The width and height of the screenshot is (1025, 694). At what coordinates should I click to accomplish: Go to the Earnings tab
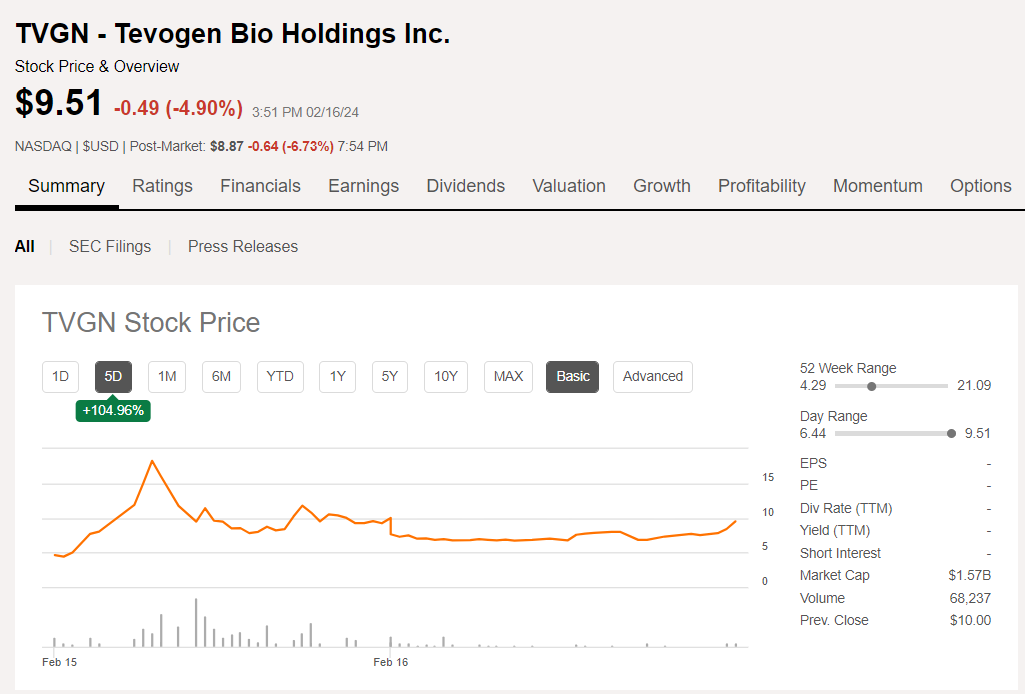[x=363, y=186]
